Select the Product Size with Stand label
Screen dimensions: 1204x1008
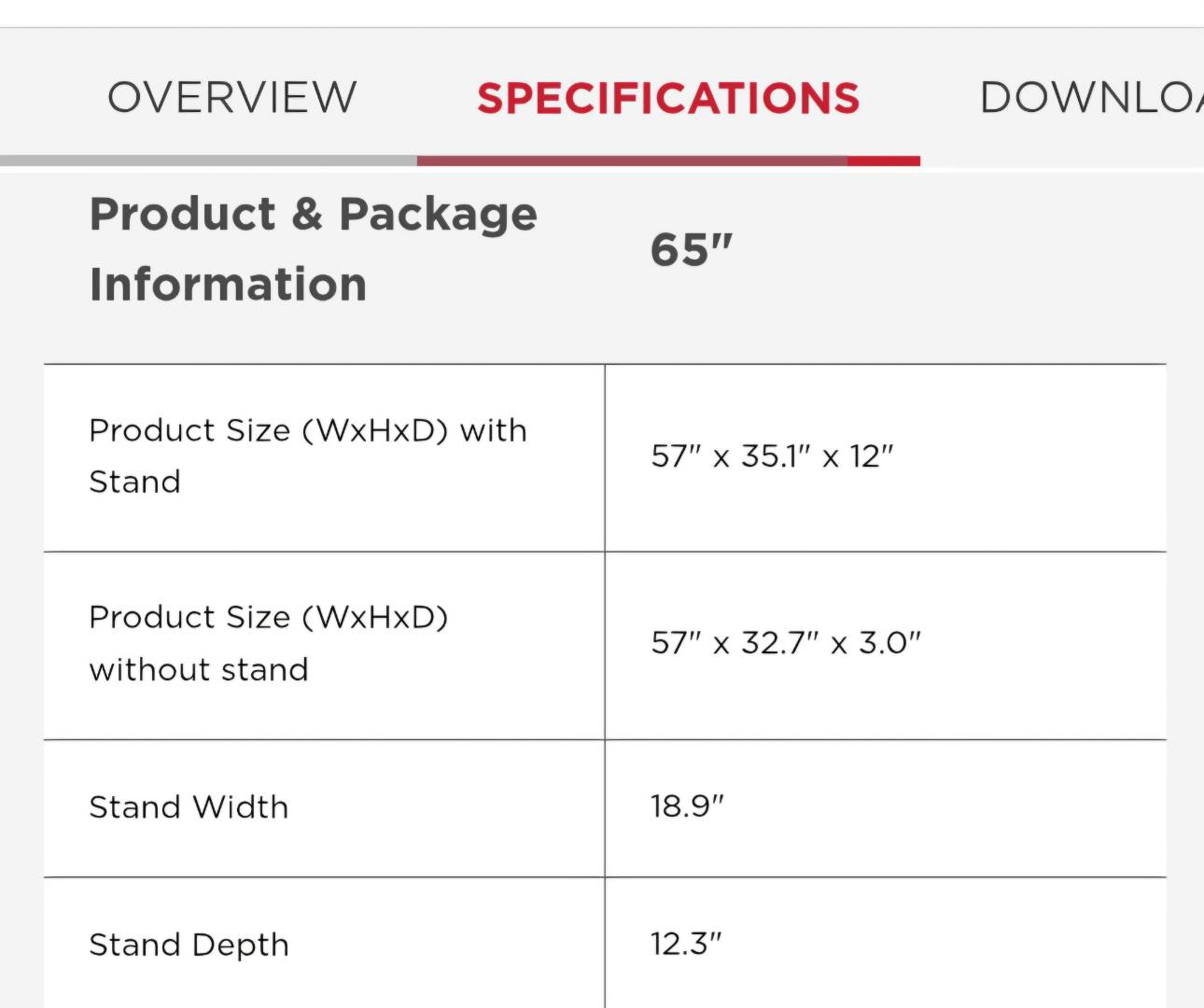(x=308, y=455)
